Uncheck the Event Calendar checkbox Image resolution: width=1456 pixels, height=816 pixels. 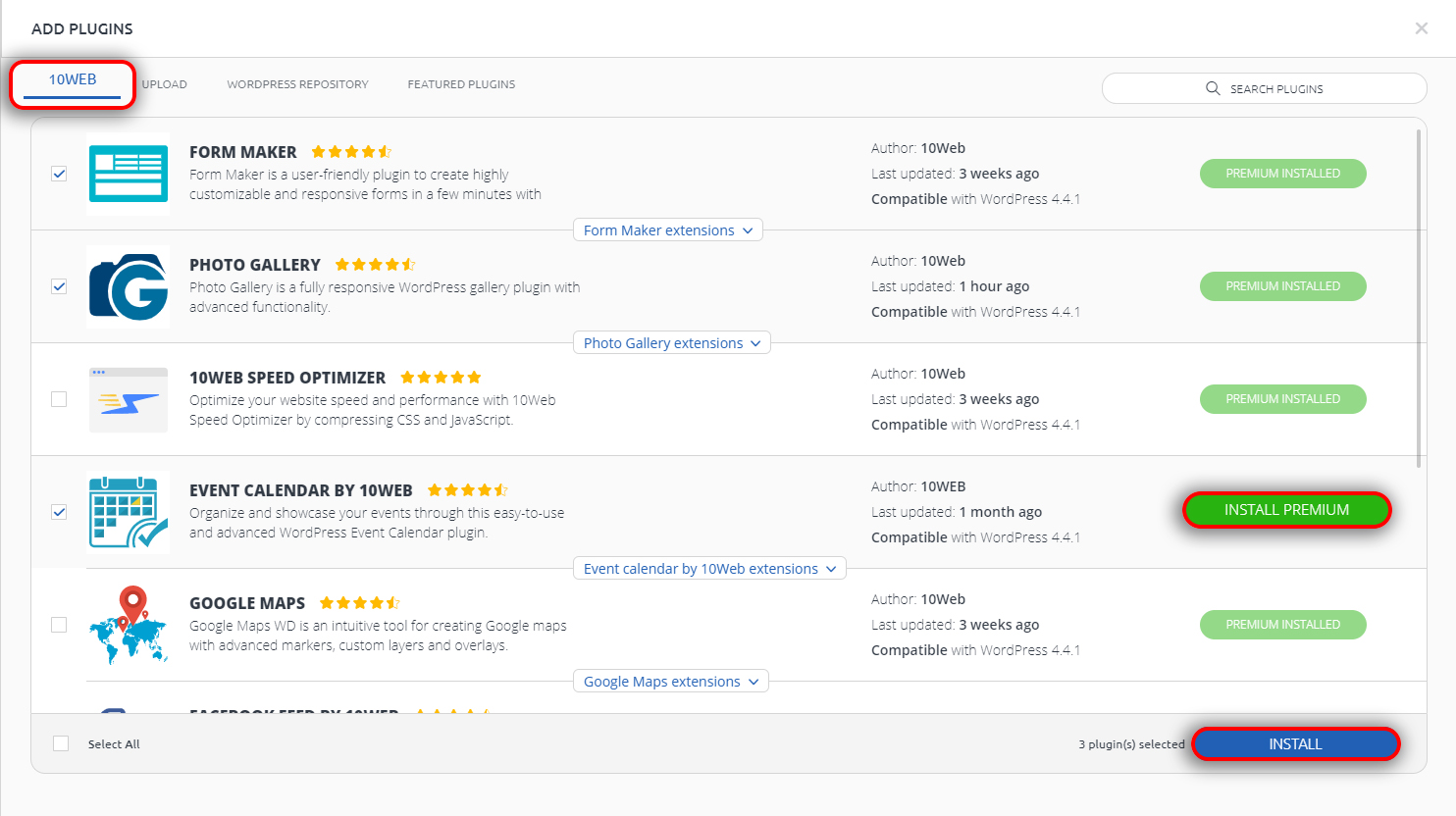tap(59, 512)
